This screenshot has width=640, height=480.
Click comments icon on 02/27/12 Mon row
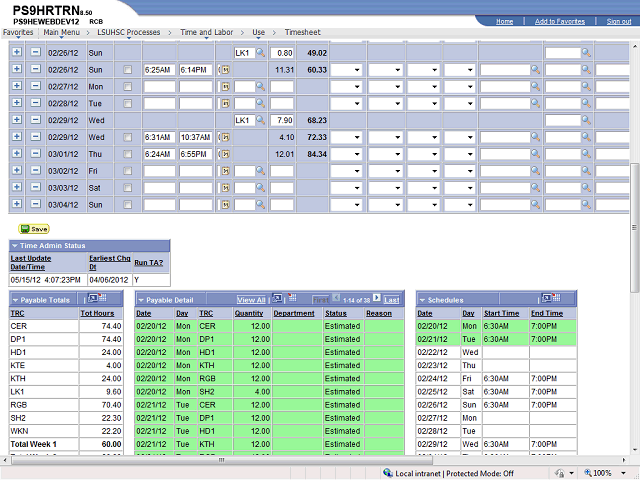tap(225, 87)
